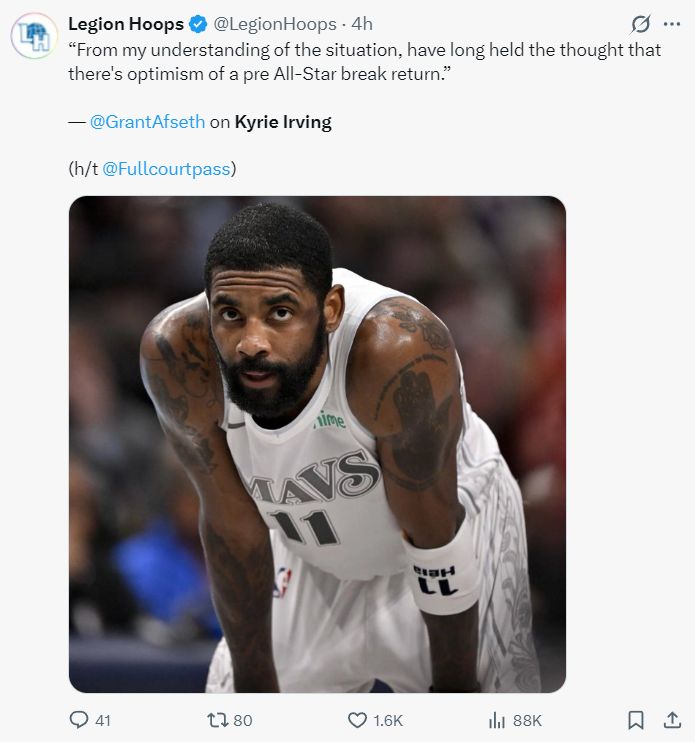Open the views analytics bar chart icon

pyautogui.click(x=496, y=719)
